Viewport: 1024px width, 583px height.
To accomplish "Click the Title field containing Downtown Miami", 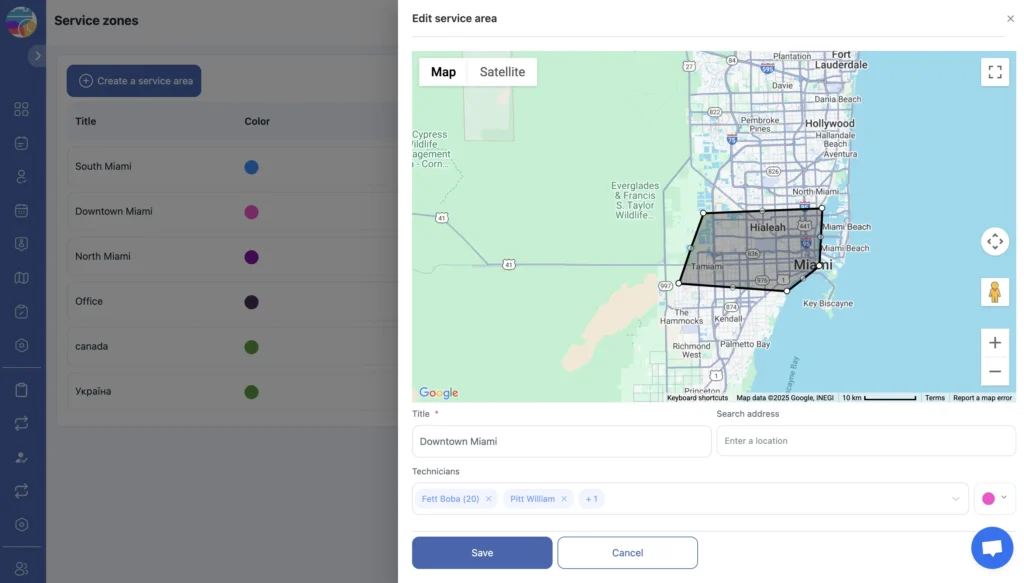I will (x=561, y=441).
